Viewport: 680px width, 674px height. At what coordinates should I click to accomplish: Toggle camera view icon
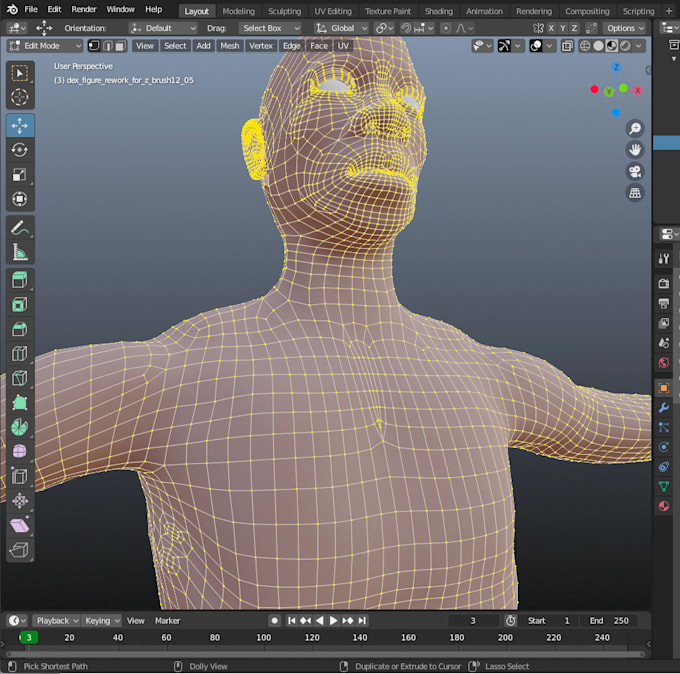point(635,172)
